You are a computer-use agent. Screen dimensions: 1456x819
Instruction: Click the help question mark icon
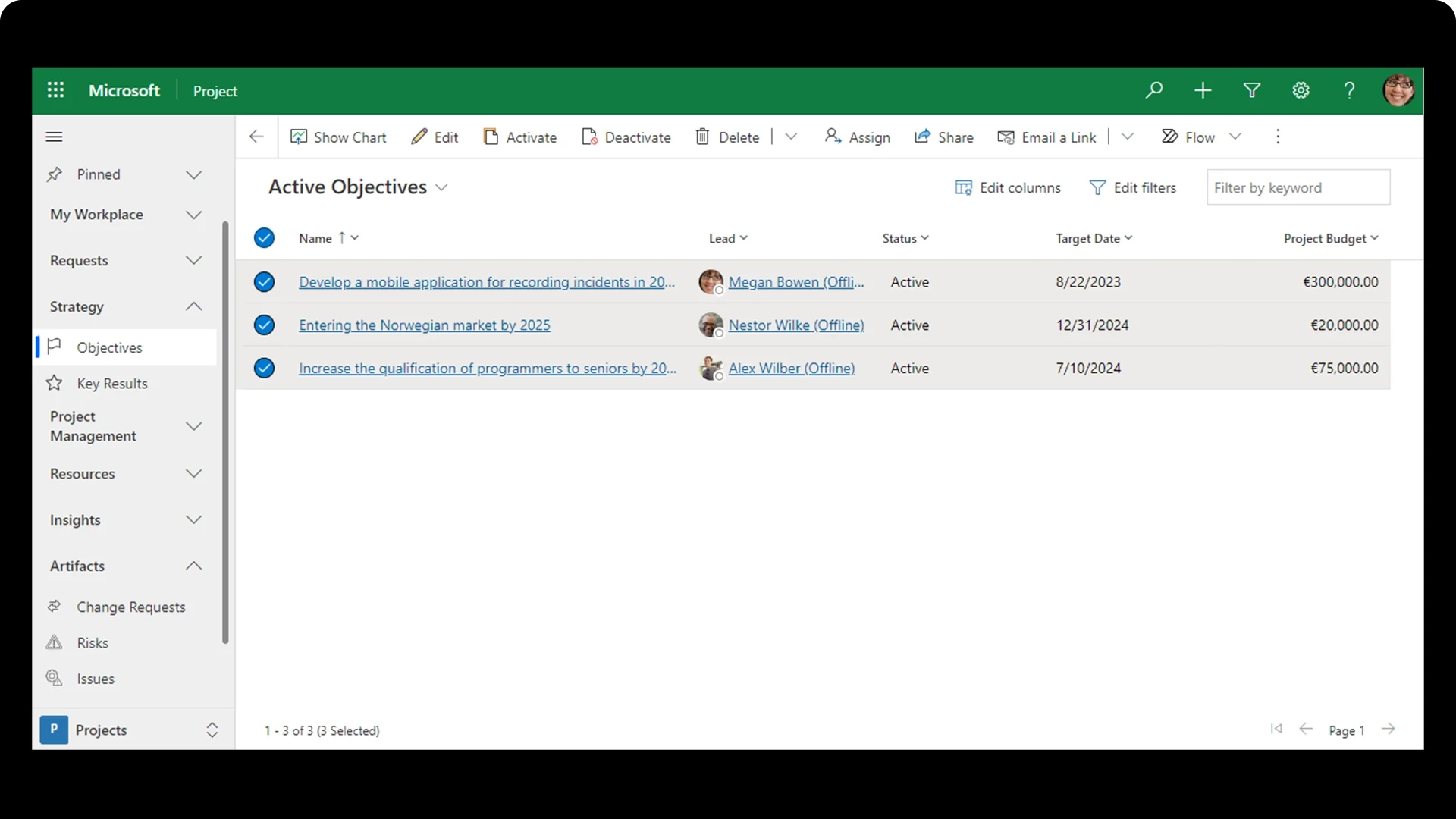(1349, 90)
